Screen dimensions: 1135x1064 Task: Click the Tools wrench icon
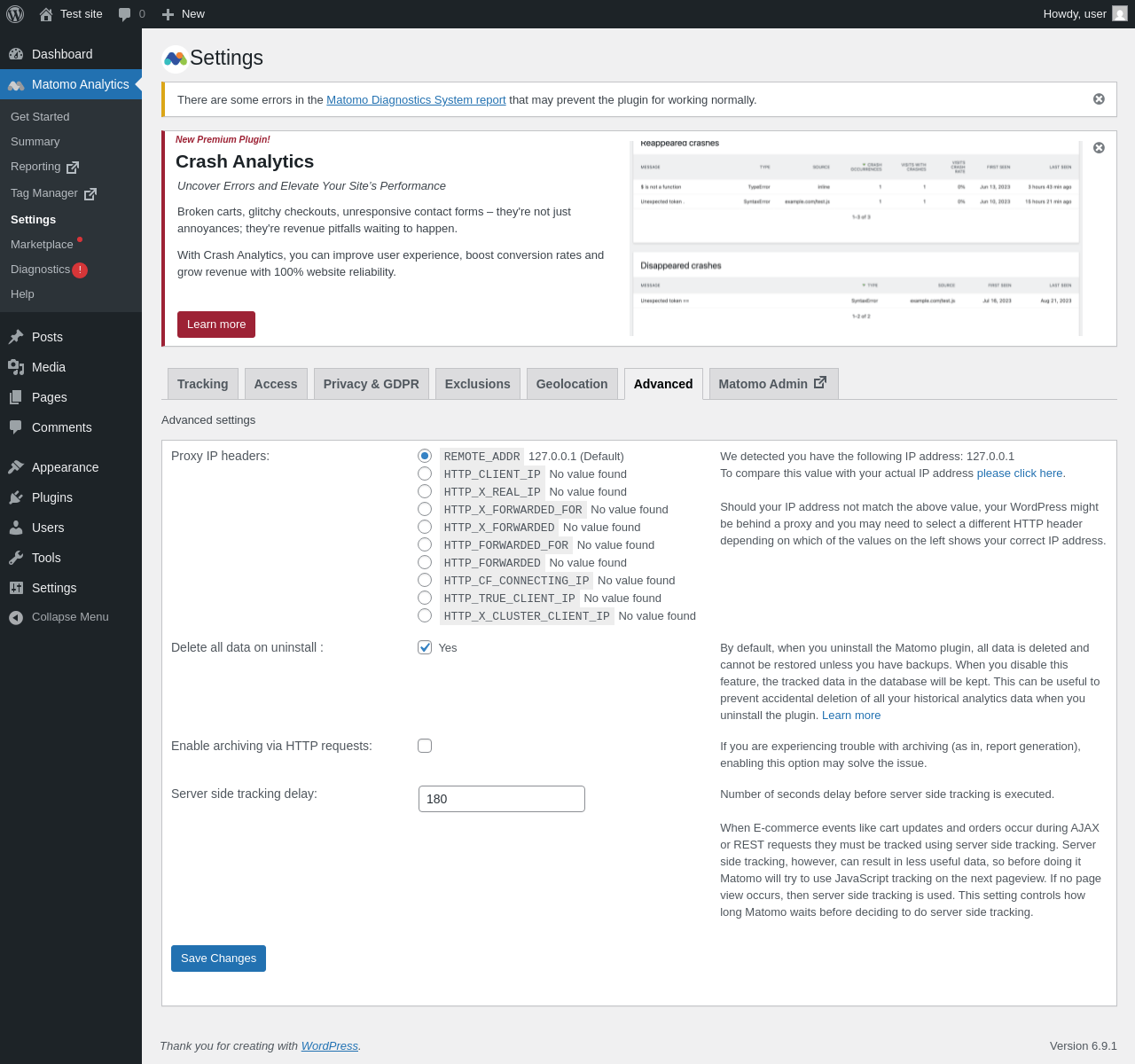point(16,558)
